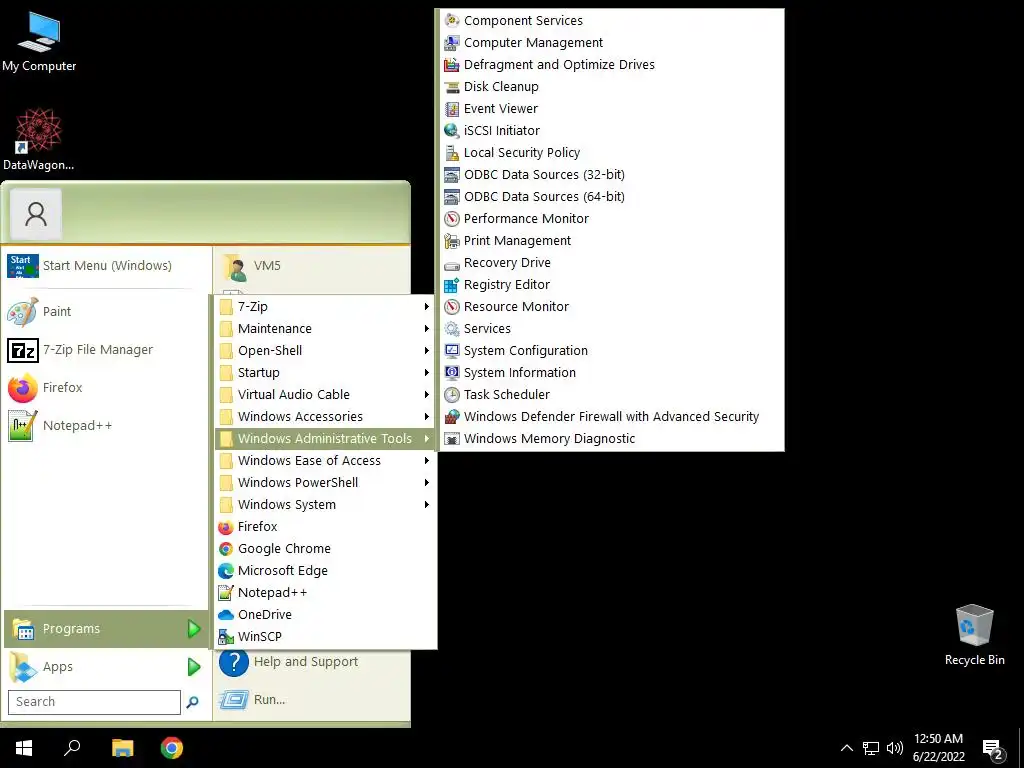This screenshot has width=1024, height=768.
Task: Open taskbar search
Action: point(72,748)
